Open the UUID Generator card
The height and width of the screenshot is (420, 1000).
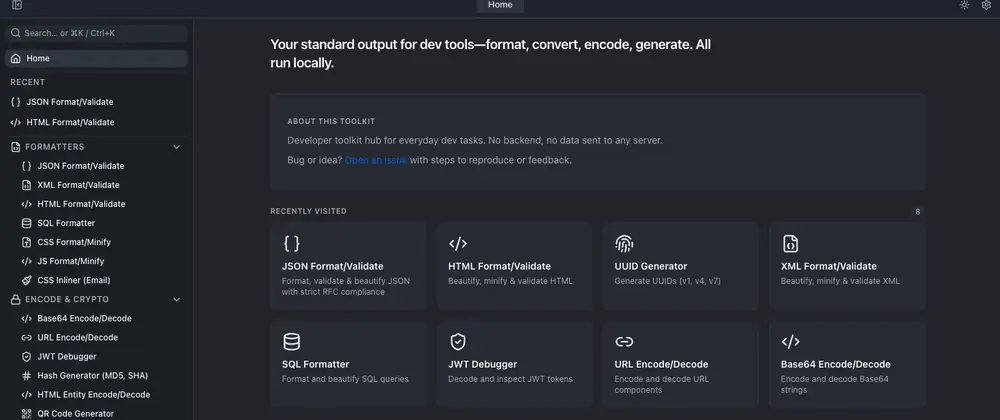(x=680, y=266)
